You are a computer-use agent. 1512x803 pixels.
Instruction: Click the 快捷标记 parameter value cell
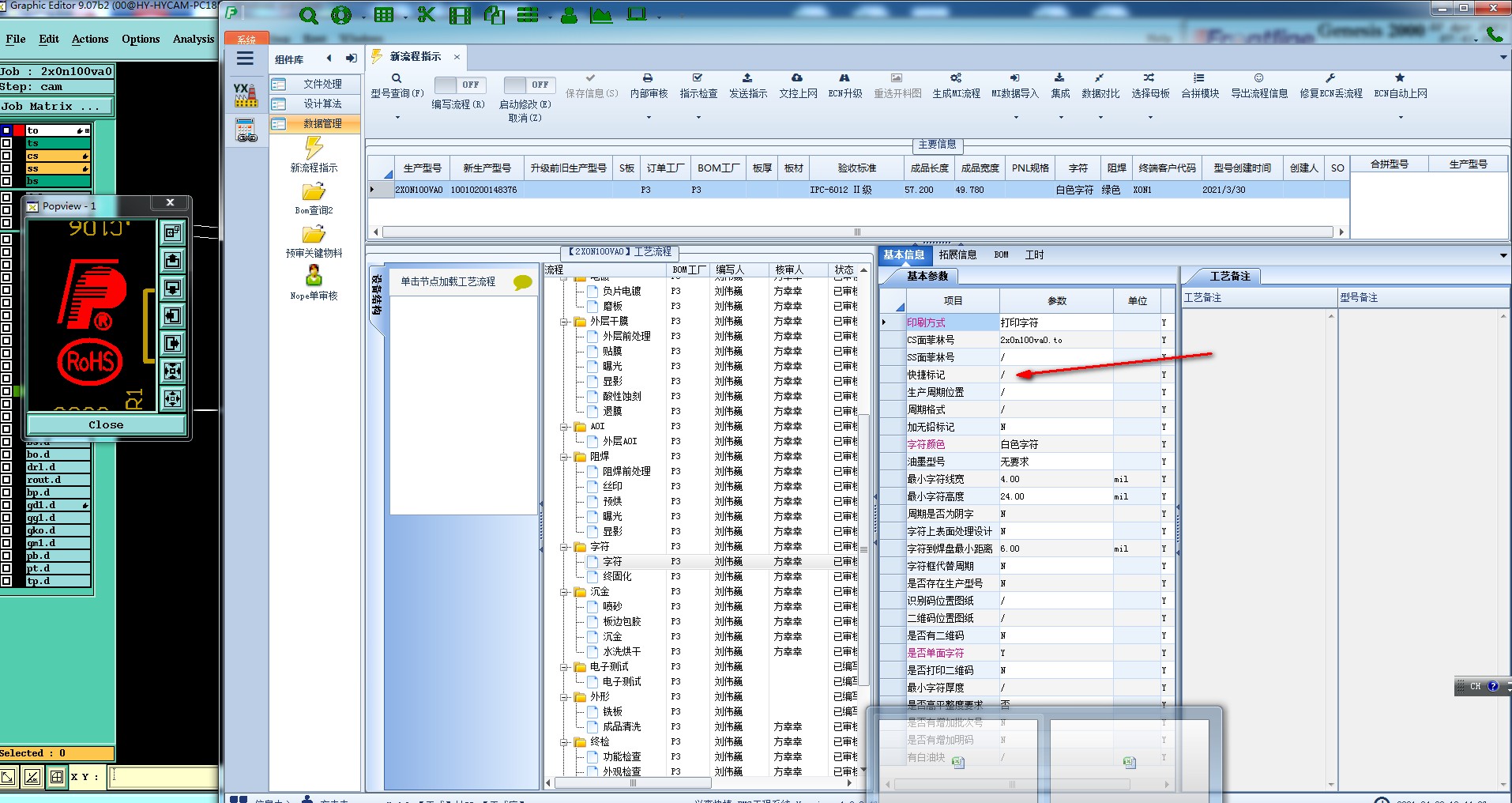tap(1056, 375)
